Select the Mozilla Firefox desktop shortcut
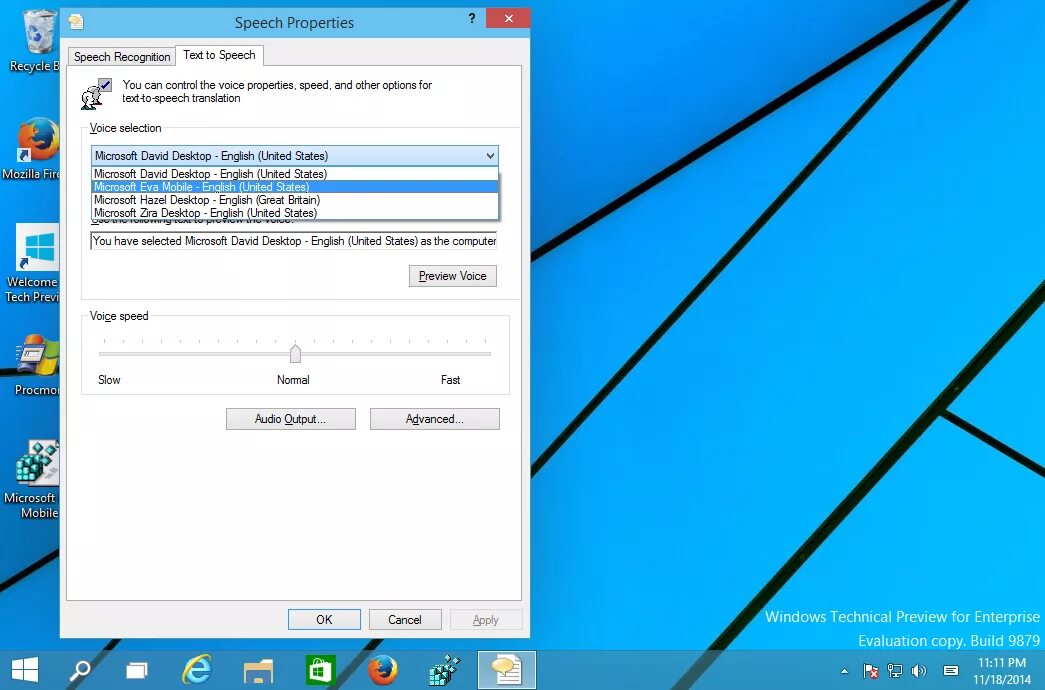Viewport: 1045px width, 690px height. click(x=33, y=149)
